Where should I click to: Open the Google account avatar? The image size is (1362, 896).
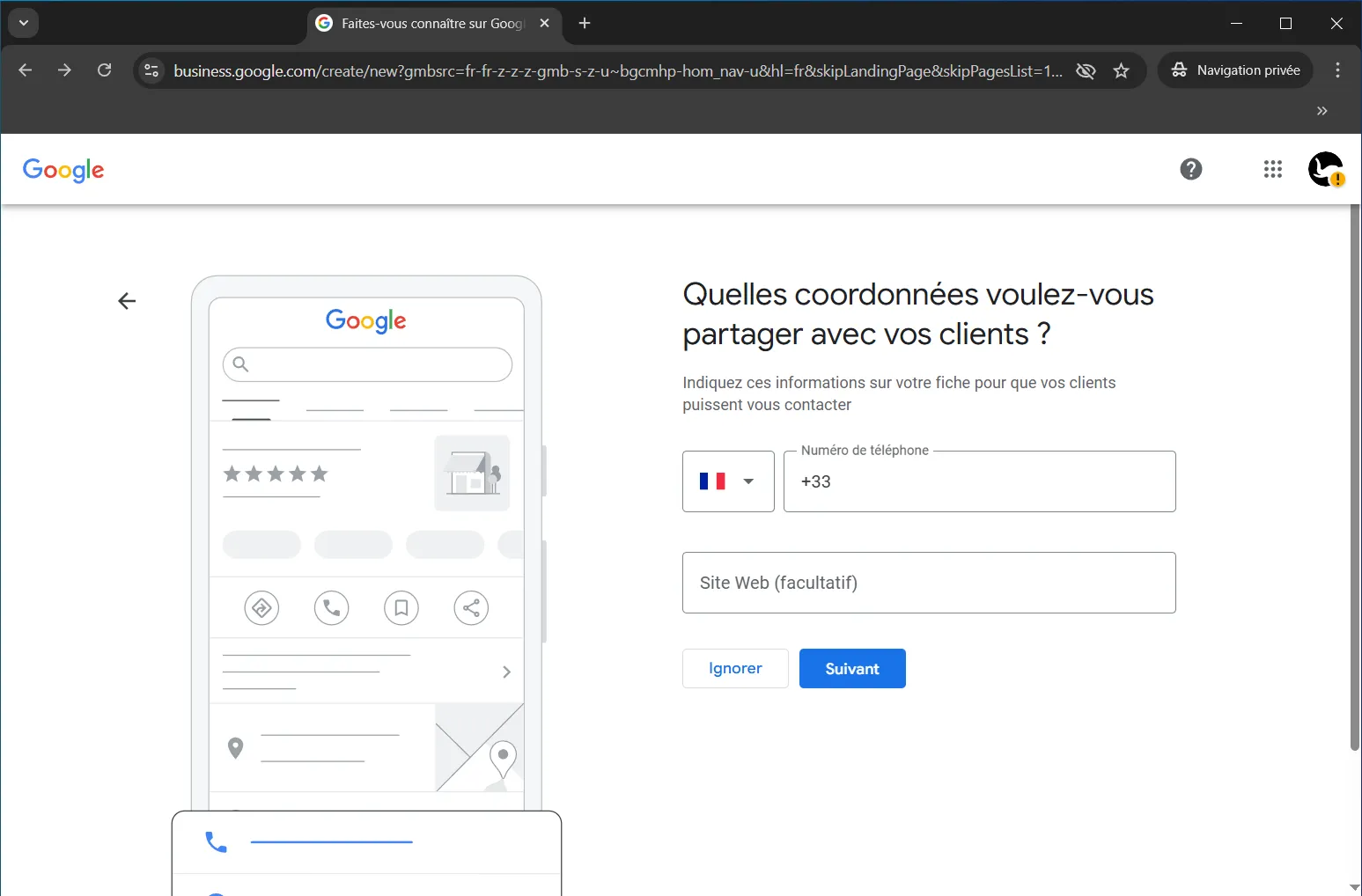click(x=1325, y=169)
